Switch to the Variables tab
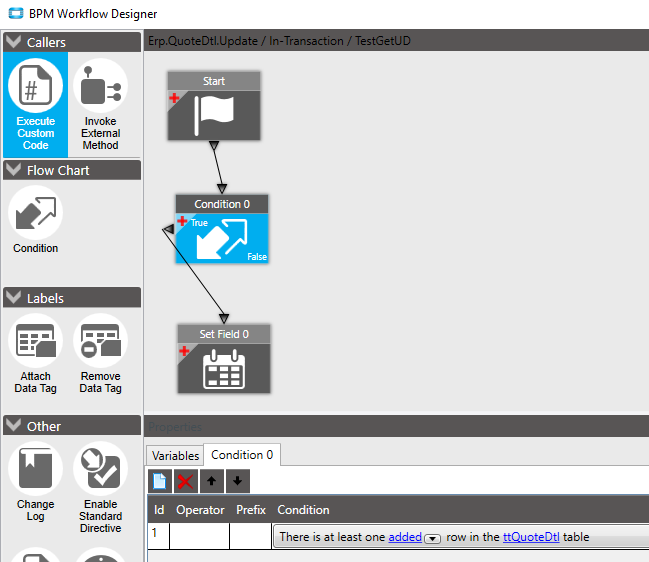649x562 pixels. [x=175, y=455]
